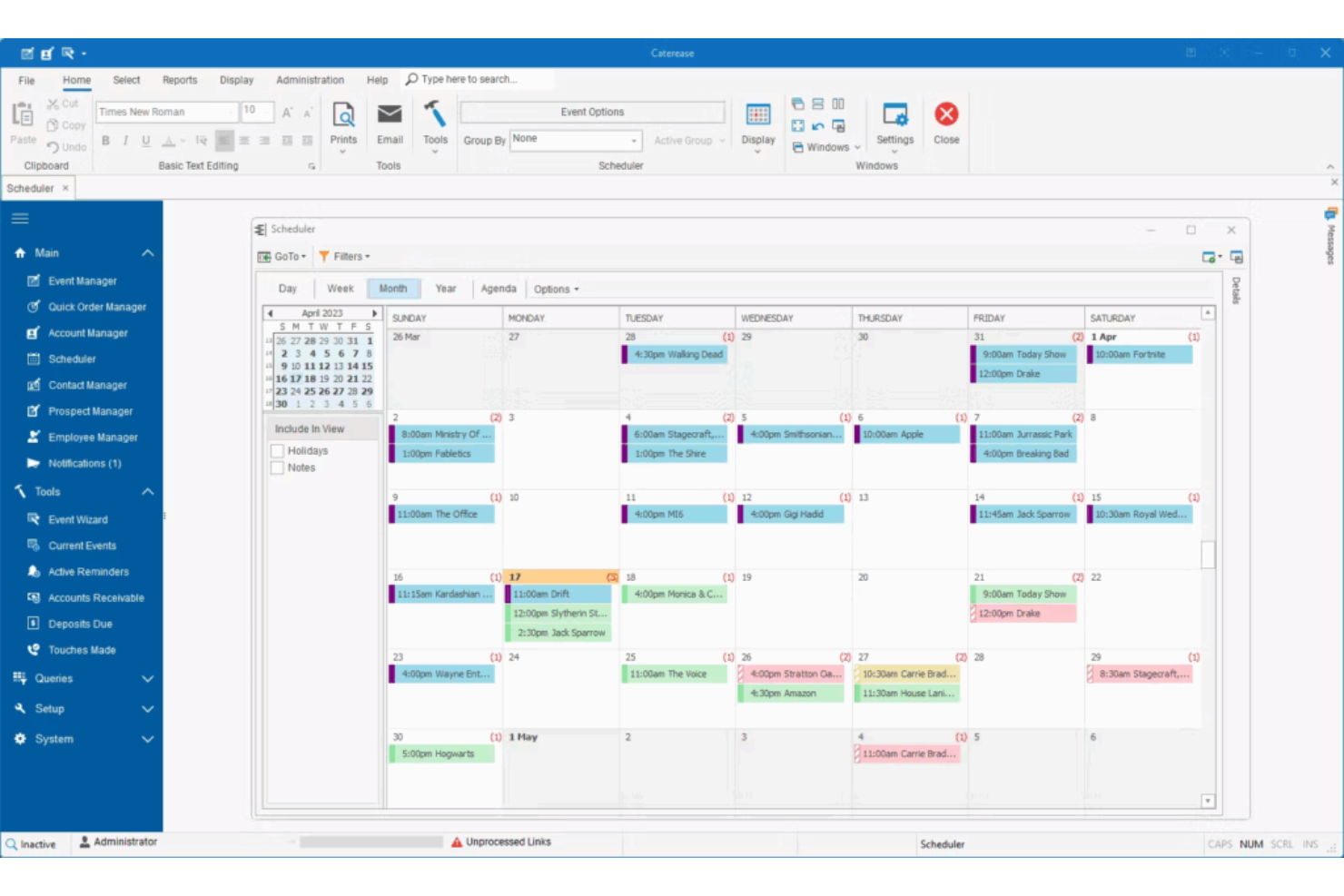Select the 11:00am Drift event
This screenshot has width=1344, height=896.
coord(559,595)
